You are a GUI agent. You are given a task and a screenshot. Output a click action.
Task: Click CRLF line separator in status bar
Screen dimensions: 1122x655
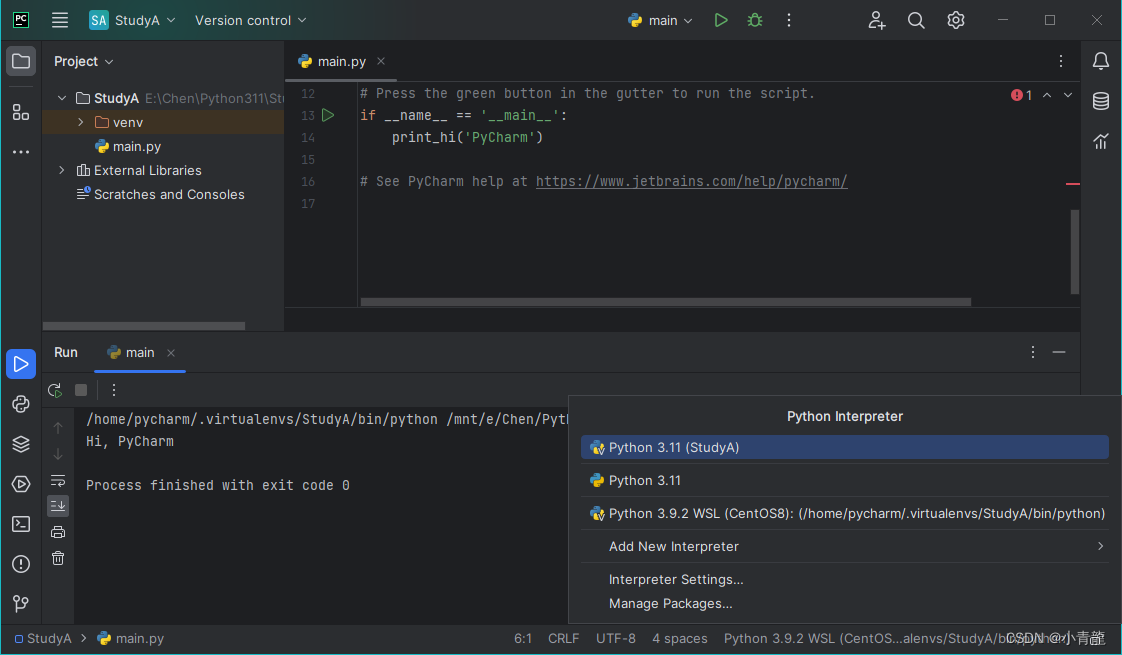(x=564, y=639)
